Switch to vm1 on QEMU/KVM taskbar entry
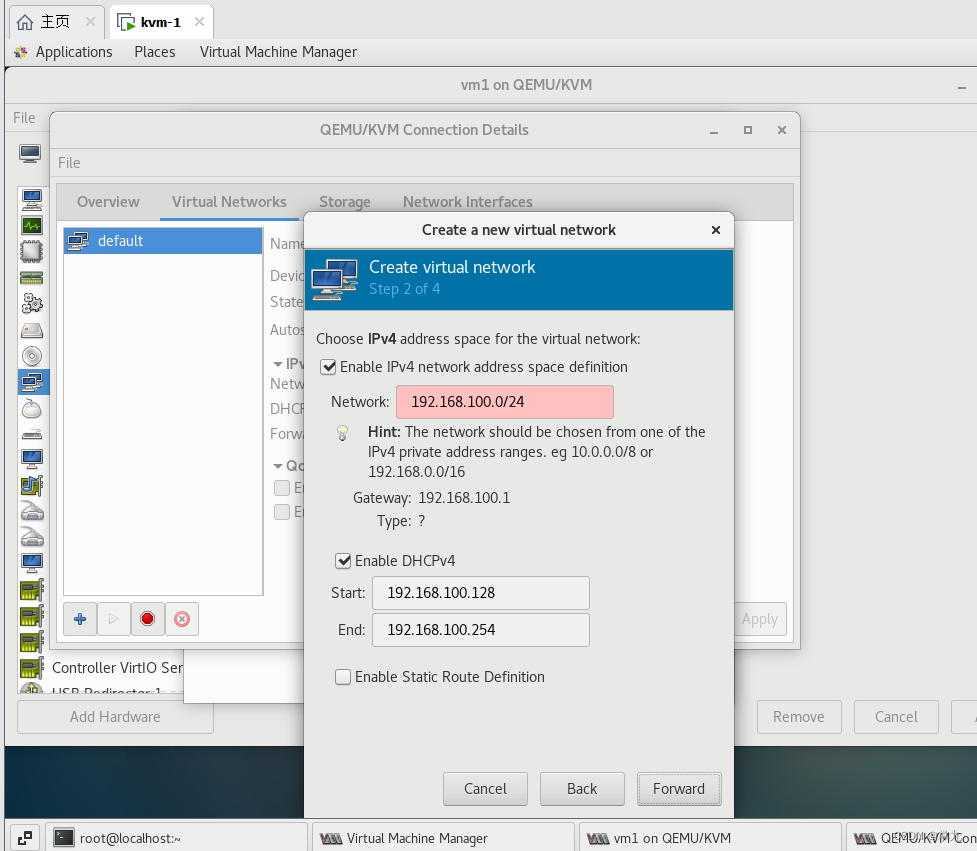This screenshot has height=851, width=977. pos(710,838)
